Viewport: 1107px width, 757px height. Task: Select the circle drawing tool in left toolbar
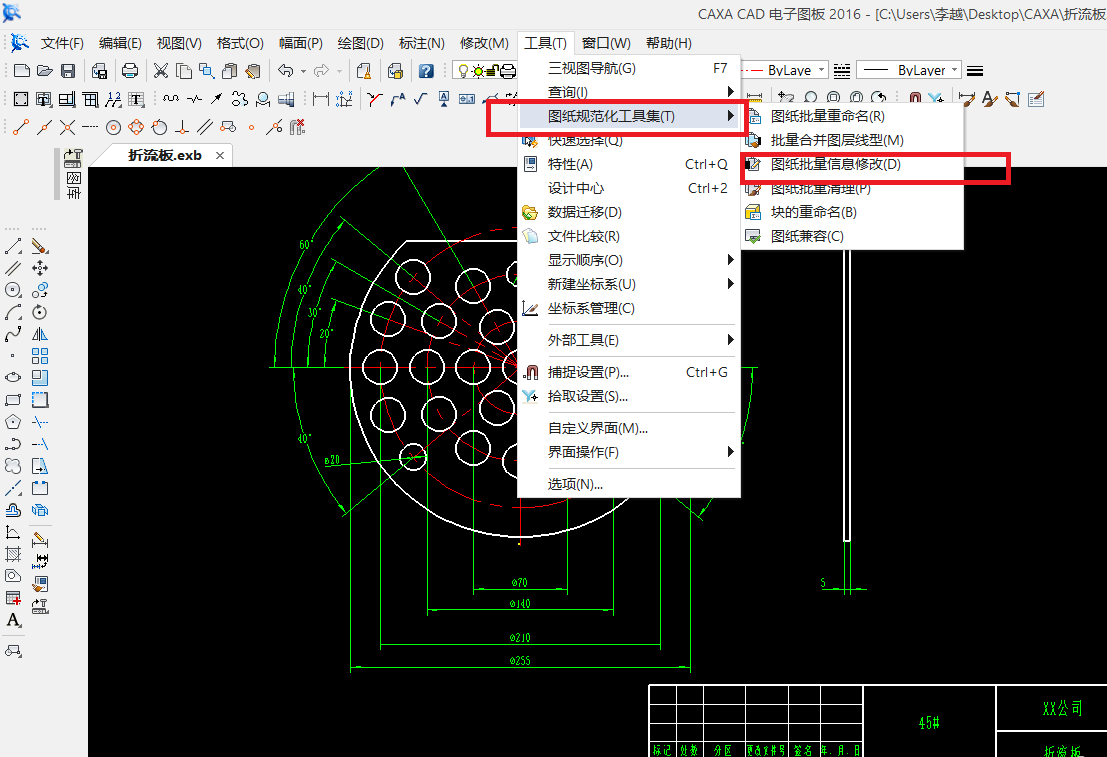(x=12, y=289)
